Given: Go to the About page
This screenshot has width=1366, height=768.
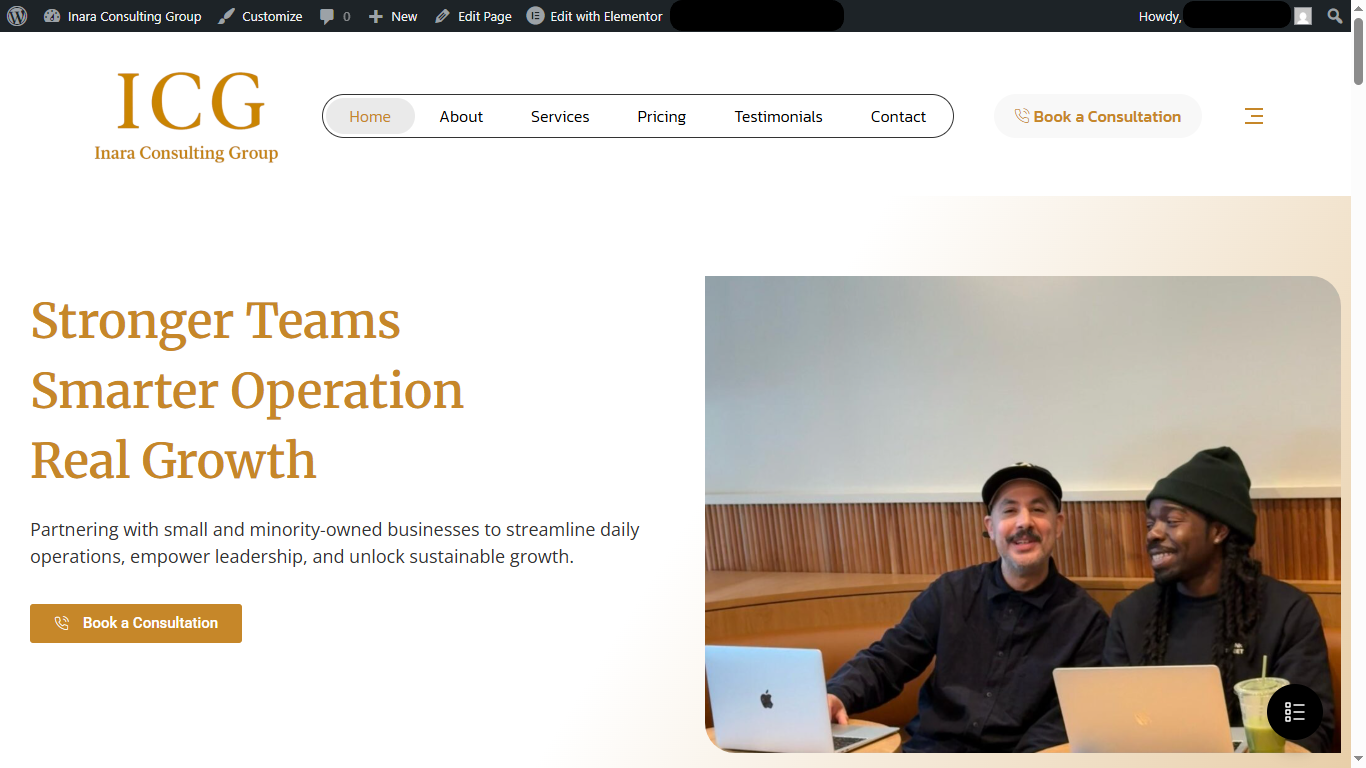Looking at the screenshot, I should click(x=461, y=116).
